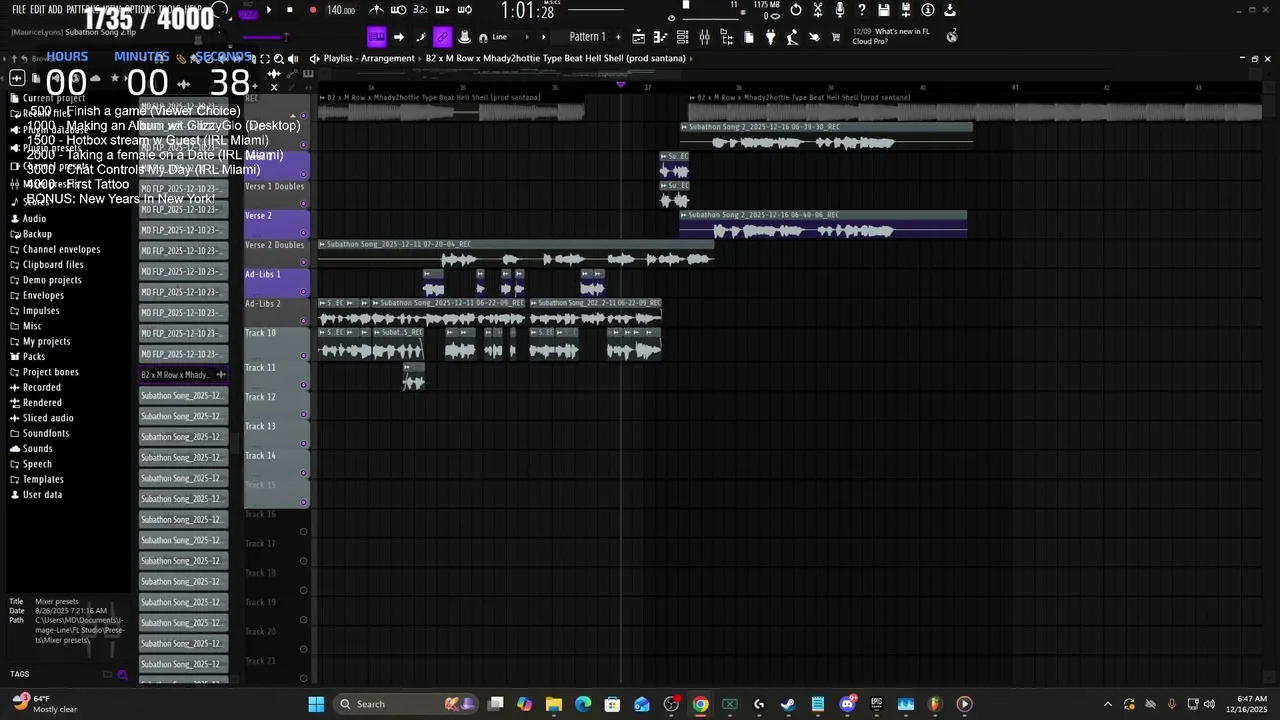Click the purple playhead marker on timeline
This screenshot has width=1280, height=720.
click(621, 85)
